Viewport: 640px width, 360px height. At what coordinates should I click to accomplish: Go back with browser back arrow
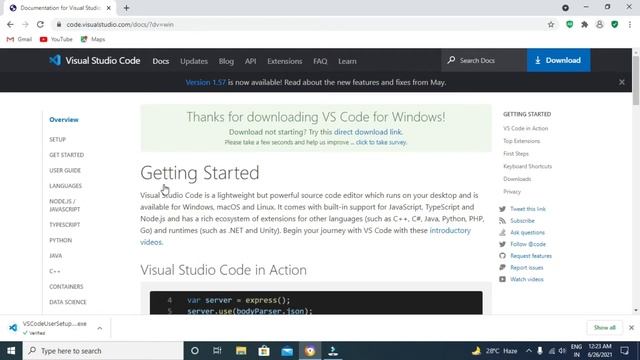10,24
